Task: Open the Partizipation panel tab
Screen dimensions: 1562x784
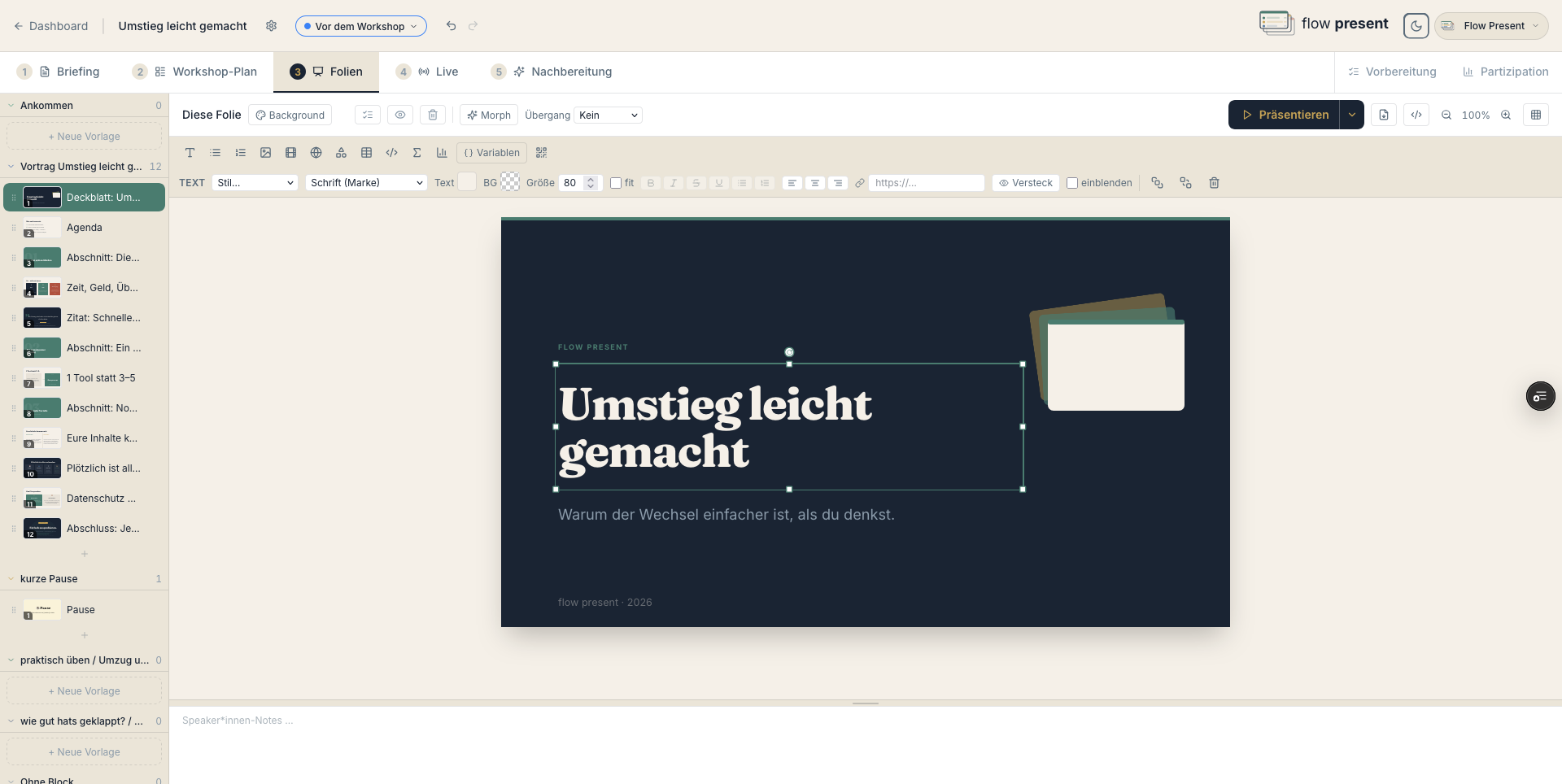Action: [x=1505, y=72]
